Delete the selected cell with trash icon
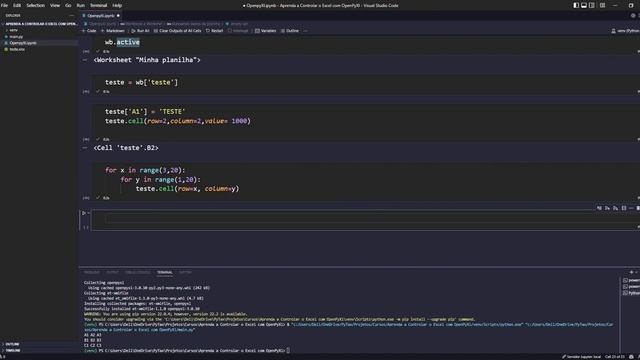640x360 pixels. (638, 208)
